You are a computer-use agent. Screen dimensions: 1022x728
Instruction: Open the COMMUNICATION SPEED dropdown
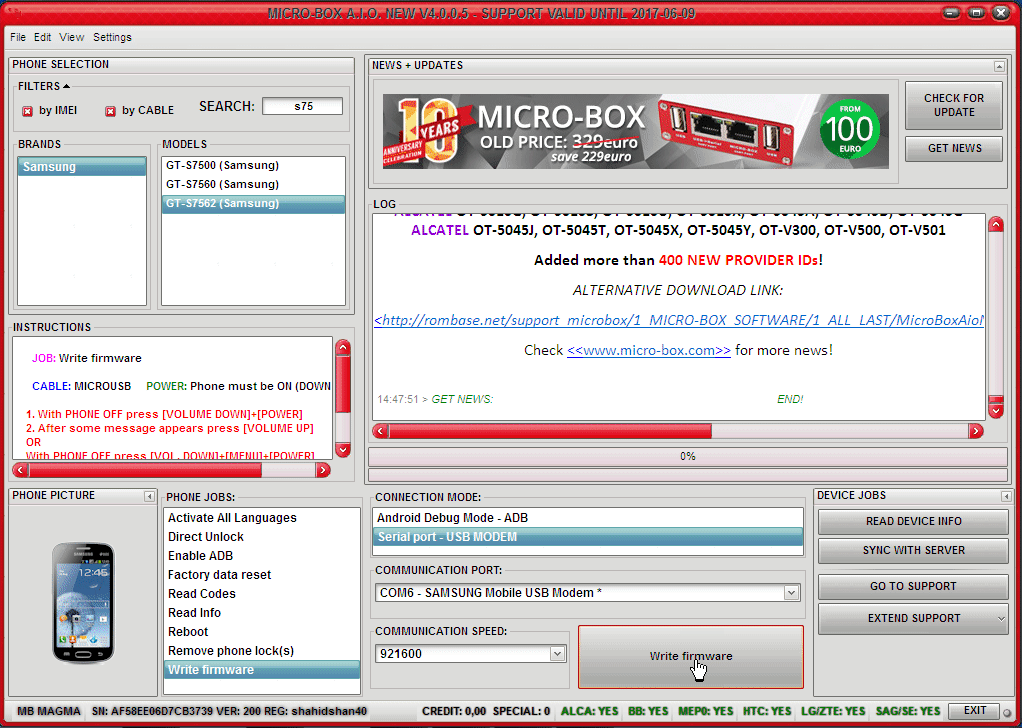(557, 654)
